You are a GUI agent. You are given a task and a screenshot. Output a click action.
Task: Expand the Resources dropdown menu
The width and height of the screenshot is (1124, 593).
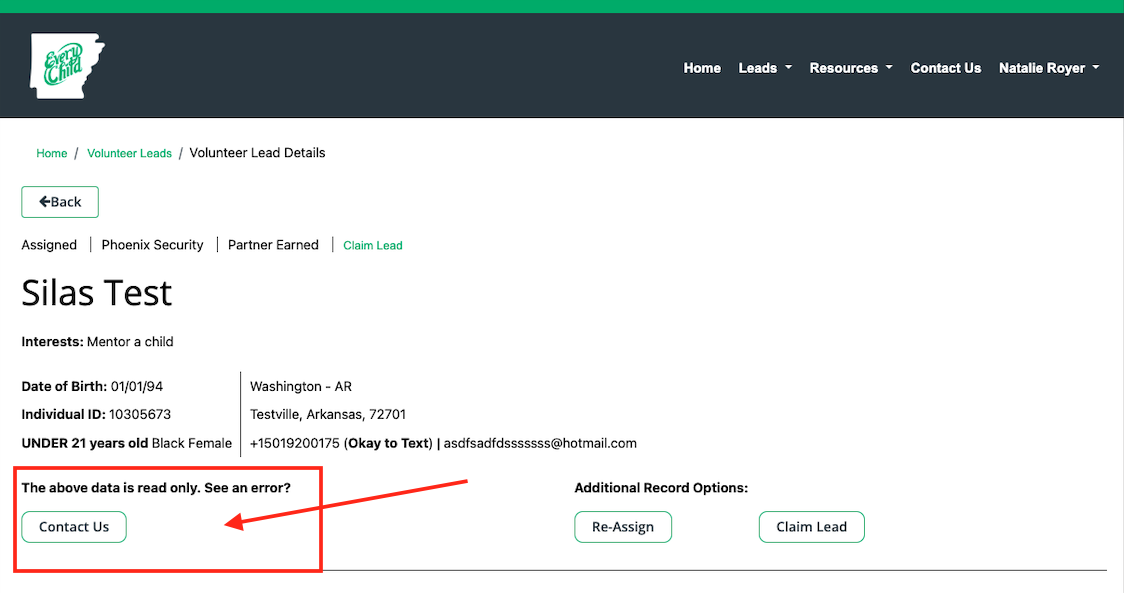click(x=851, y=68)
